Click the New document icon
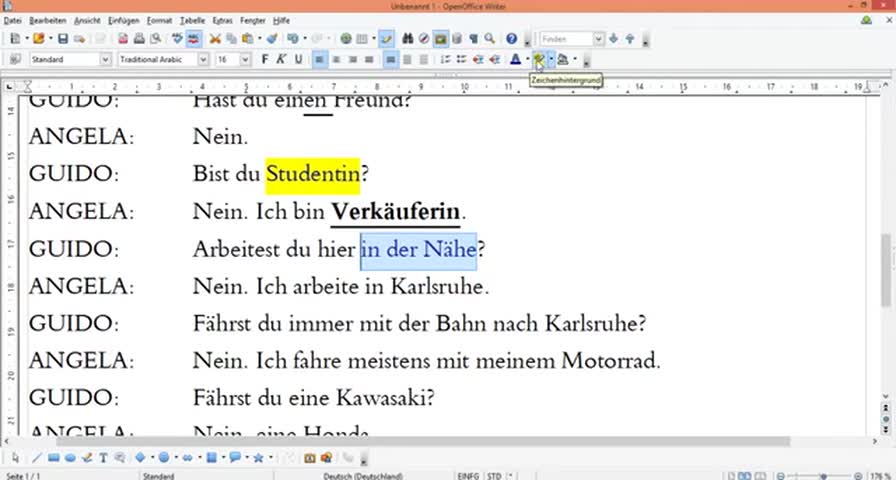 tap(15, 39)
